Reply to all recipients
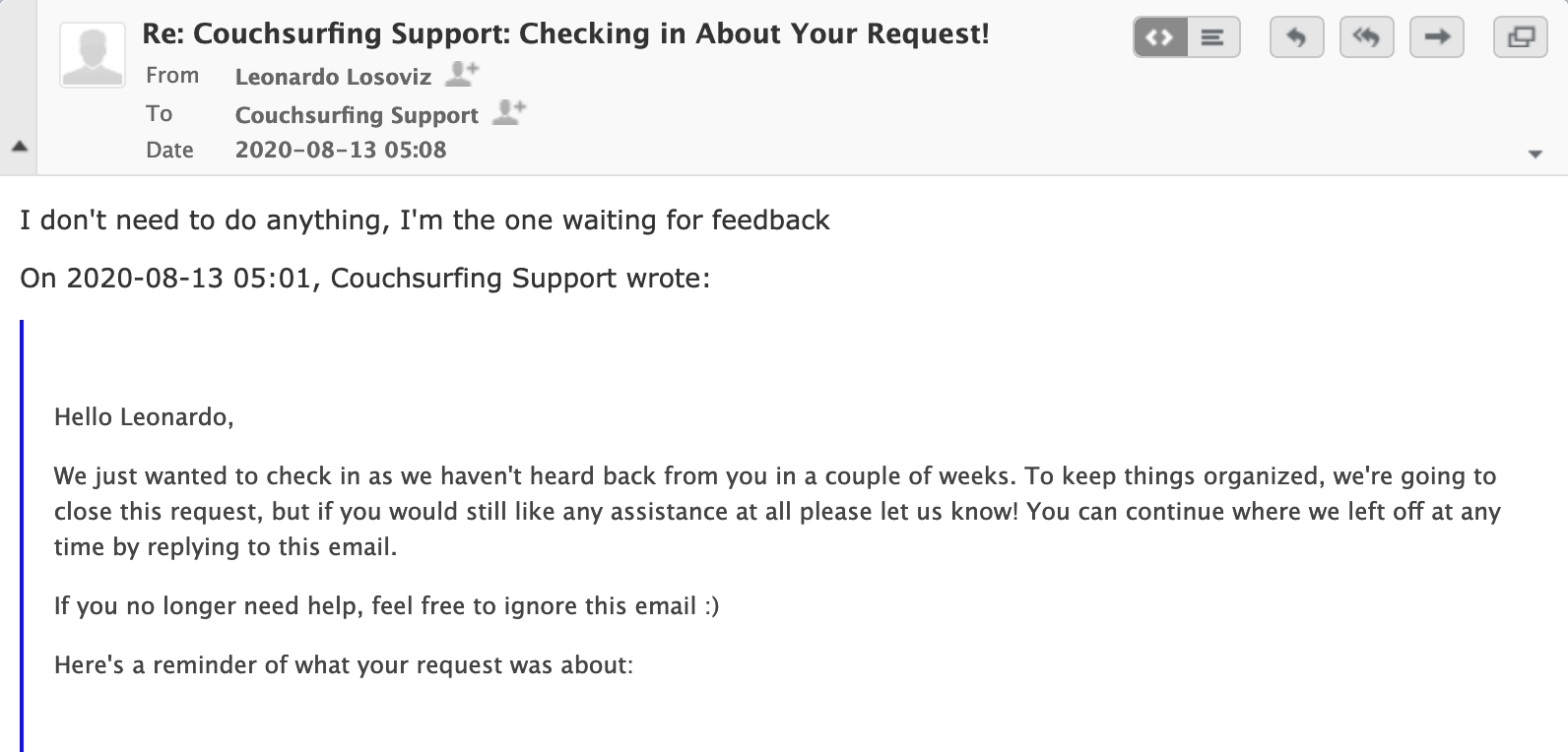 pos(1367,38)
